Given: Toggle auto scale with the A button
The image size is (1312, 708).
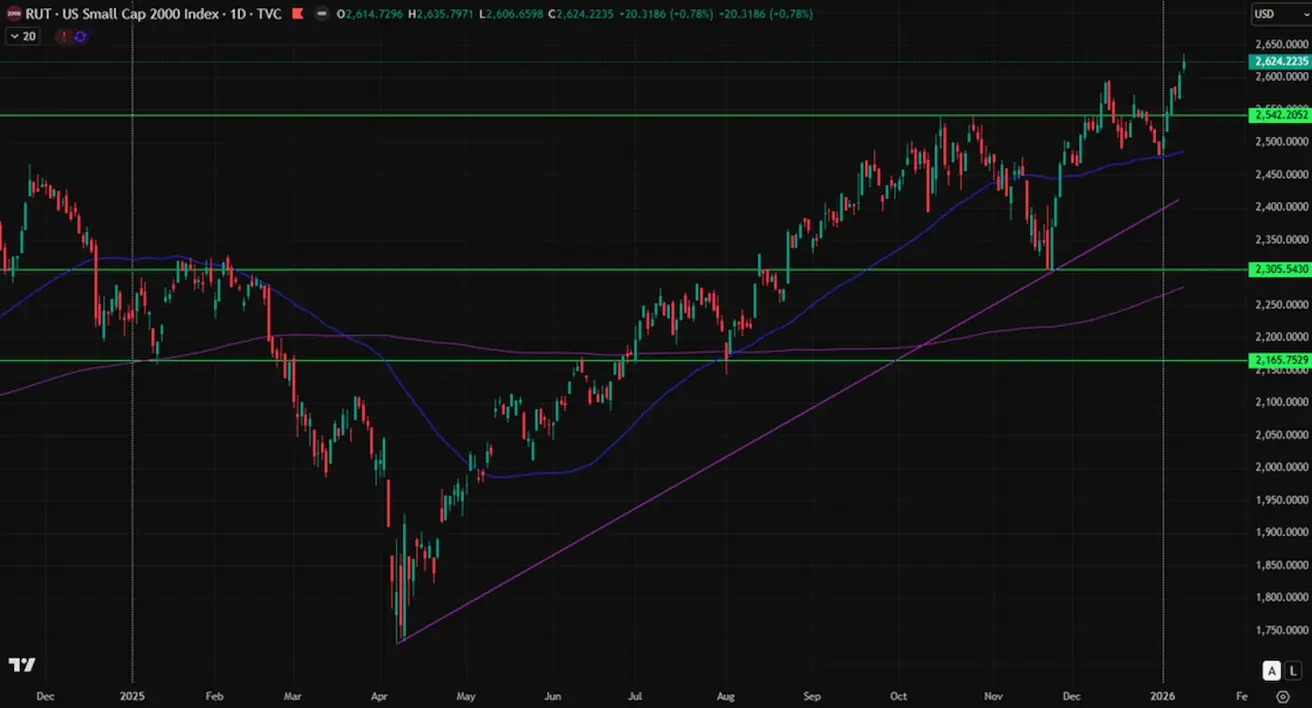Looking at the screenshot, I should pyautogui.click(x=1271, y=670).
